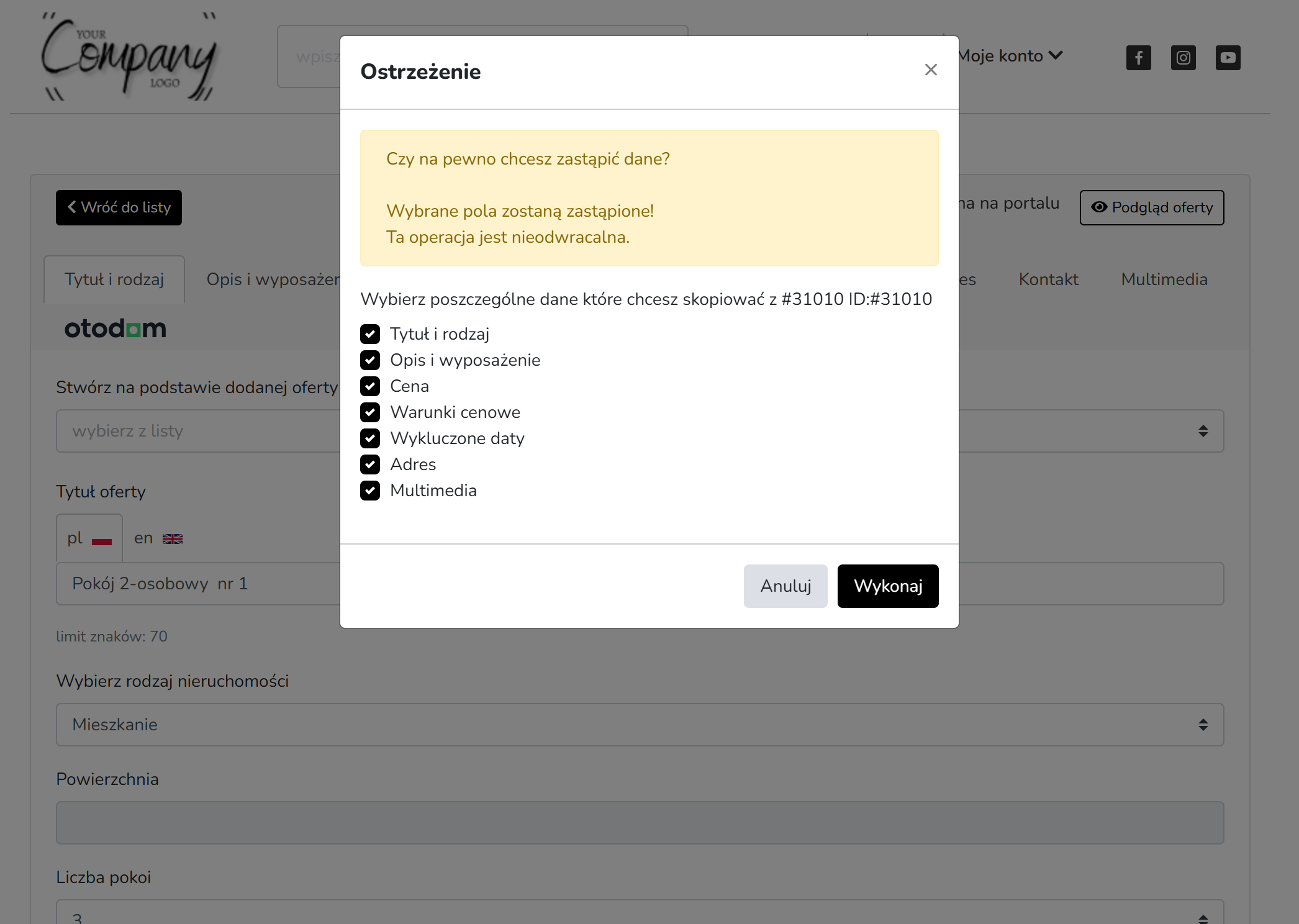
Task: Uncheck the Cena checkbox
Action: (x=370, y=386)
